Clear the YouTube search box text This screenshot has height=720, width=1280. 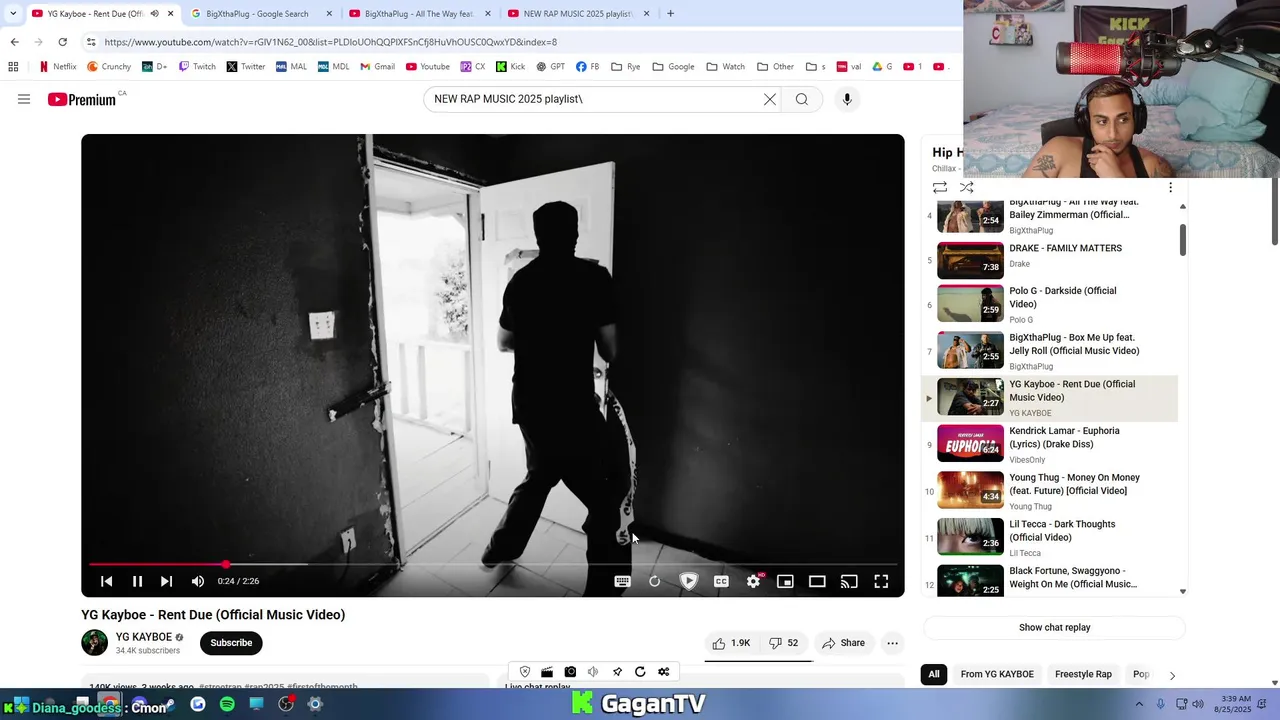click(x=770, y=99)
